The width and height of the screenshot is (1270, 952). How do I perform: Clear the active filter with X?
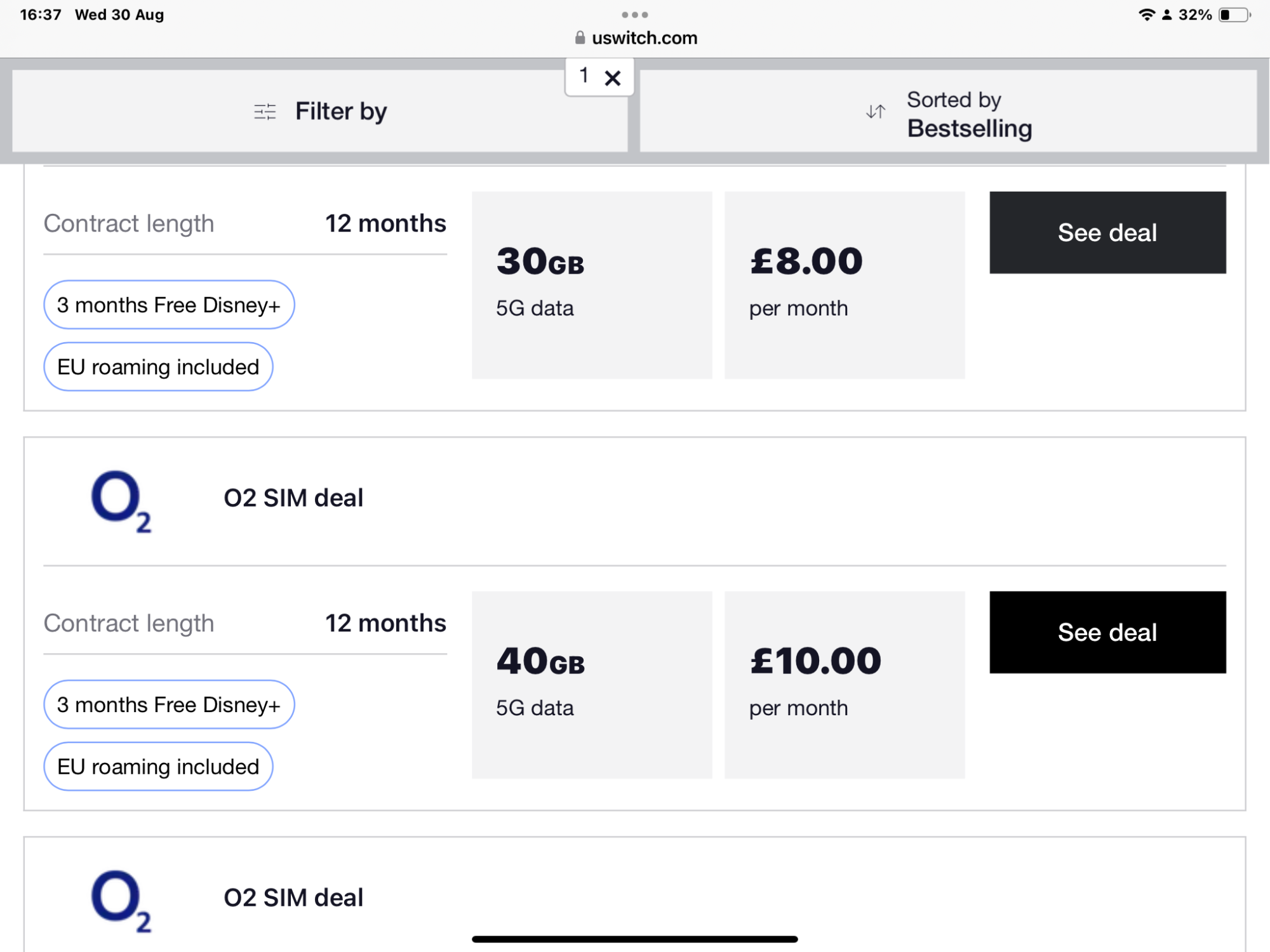point(613,78)
